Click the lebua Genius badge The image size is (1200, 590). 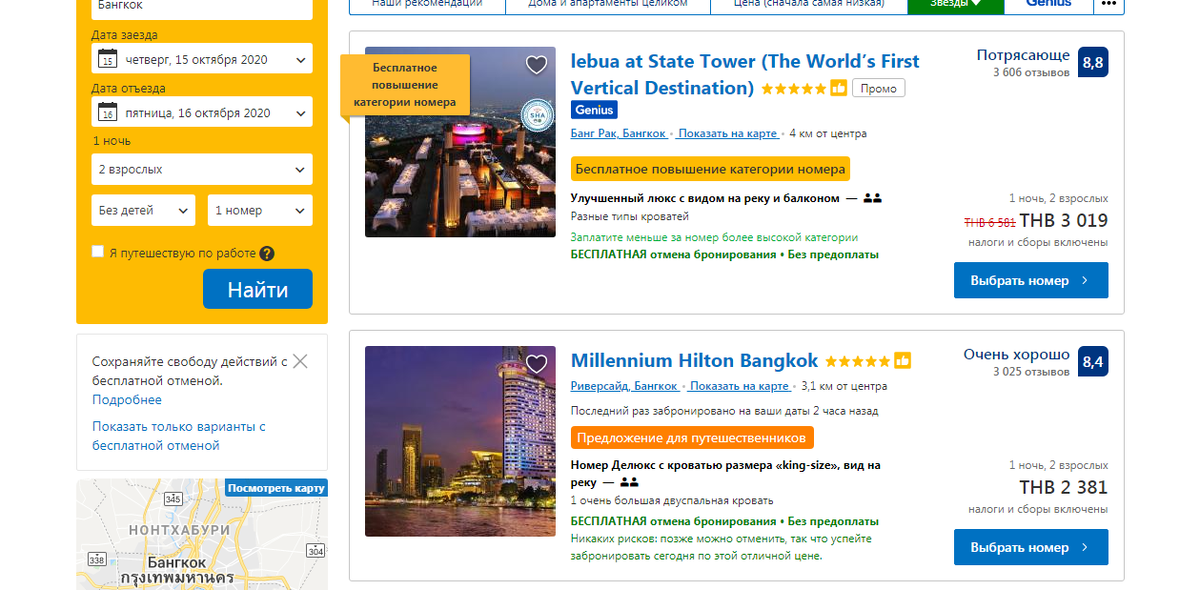click(594, 110)
